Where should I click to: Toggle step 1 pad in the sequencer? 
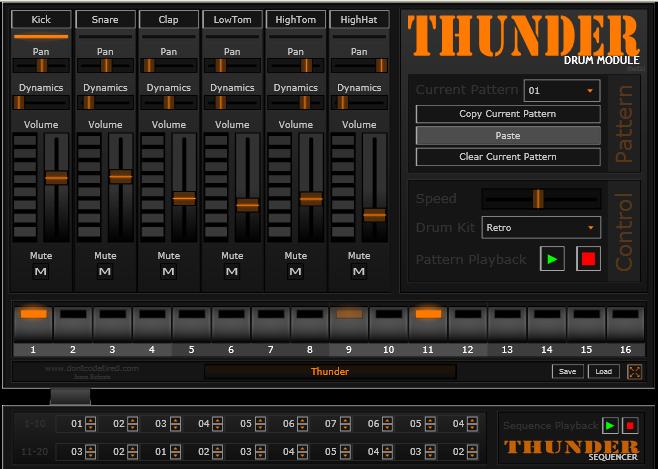click(33, 321)
